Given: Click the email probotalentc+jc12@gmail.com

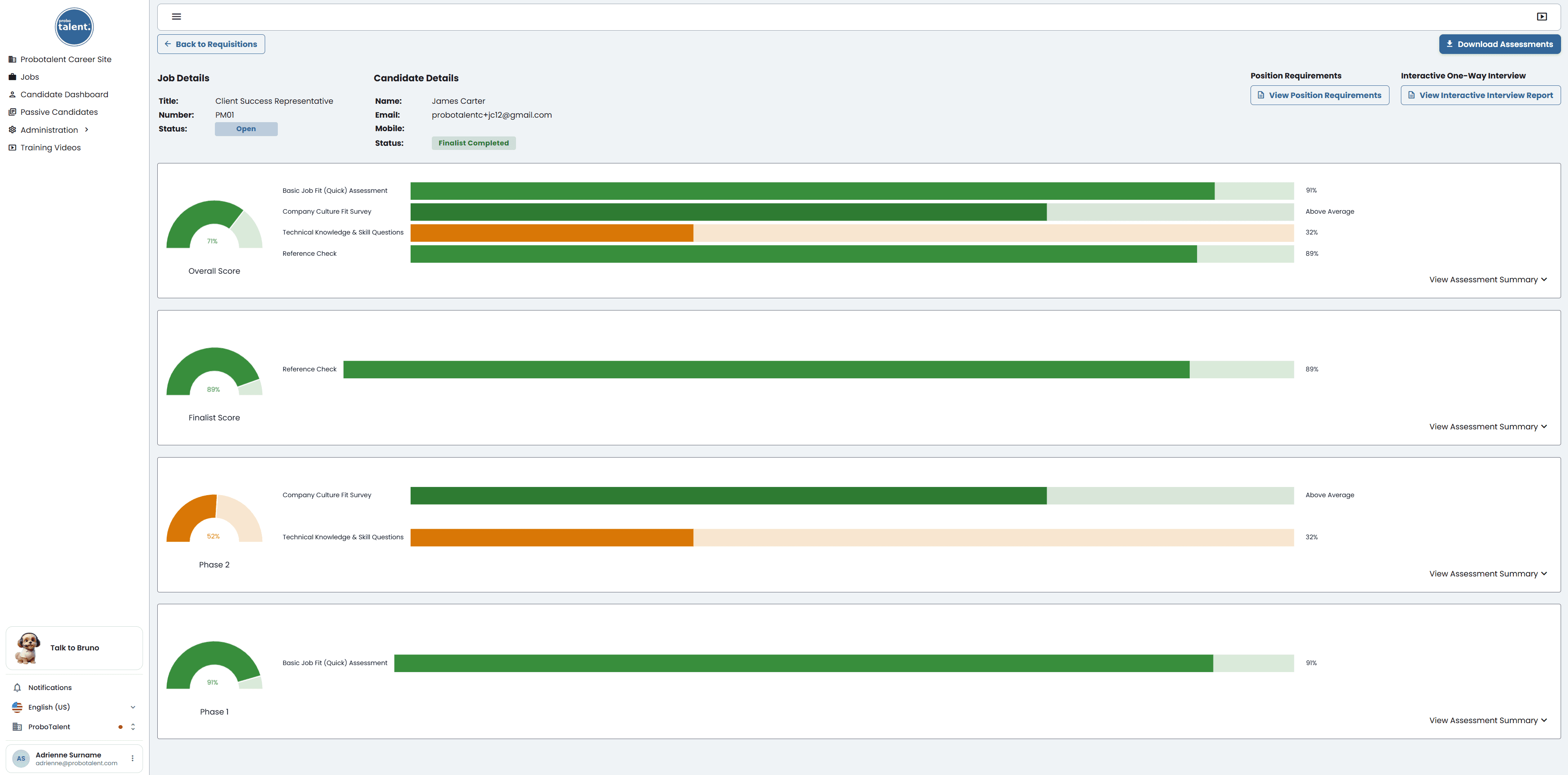Looking at the screenshot, I should [x=492, y=115].
